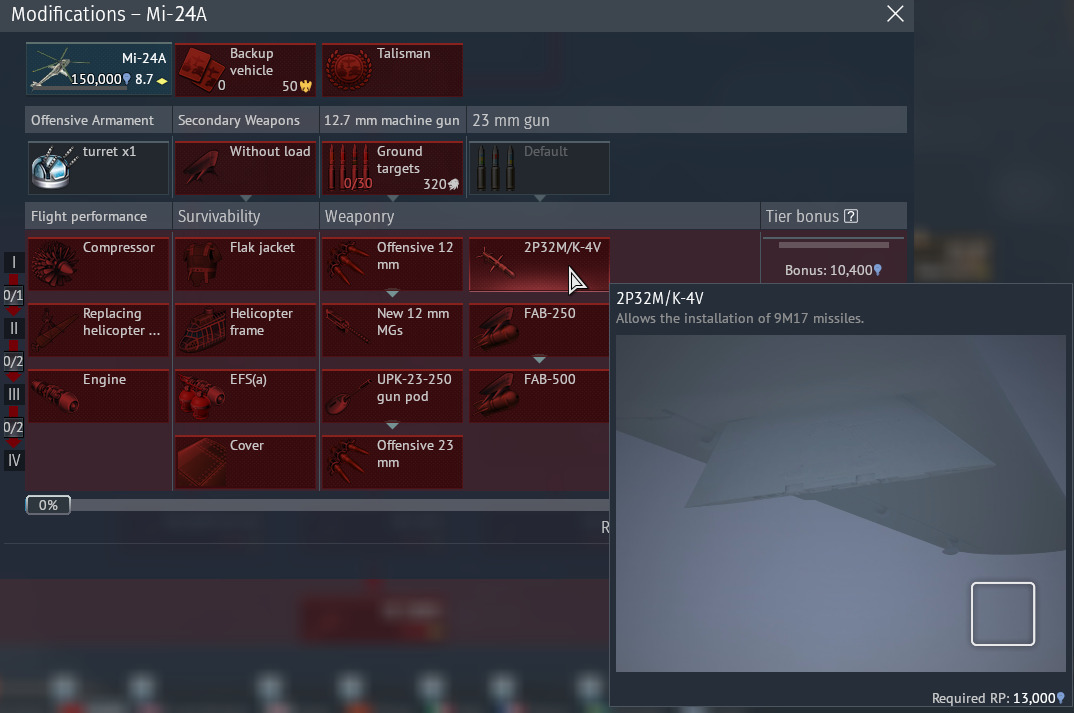
Task: Expand the 23 mm gun Default belt selector
Action: point(539,197)
